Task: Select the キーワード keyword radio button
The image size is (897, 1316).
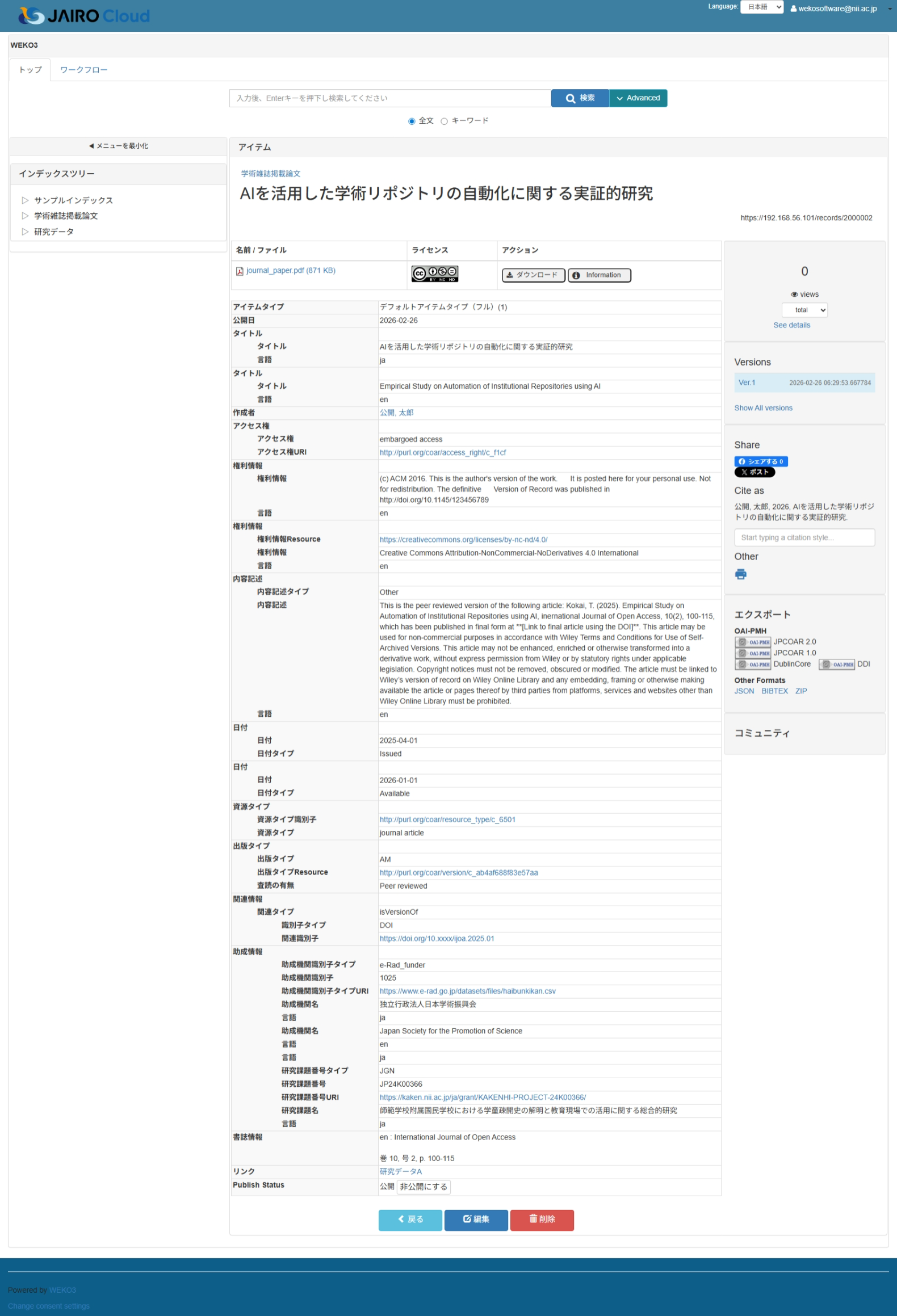Action: click(444, 121)
